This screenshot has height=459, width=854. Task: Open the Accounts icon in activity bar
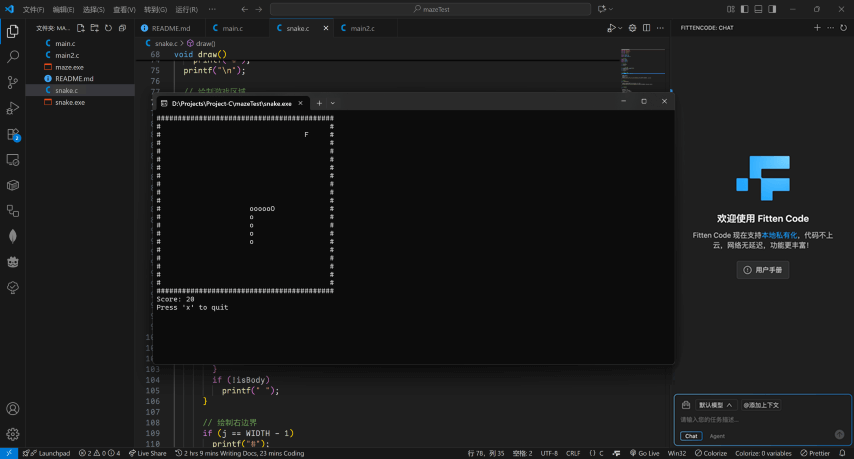(x=13, y=408)
